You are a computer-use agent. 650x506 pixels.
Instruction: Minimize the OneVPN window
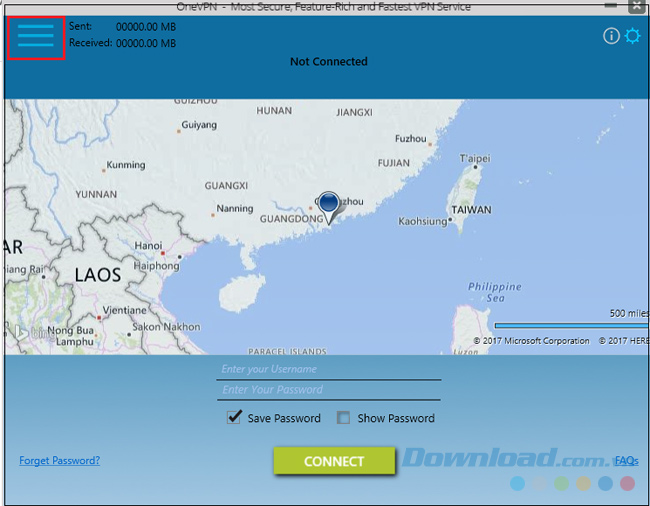(611, 5)
